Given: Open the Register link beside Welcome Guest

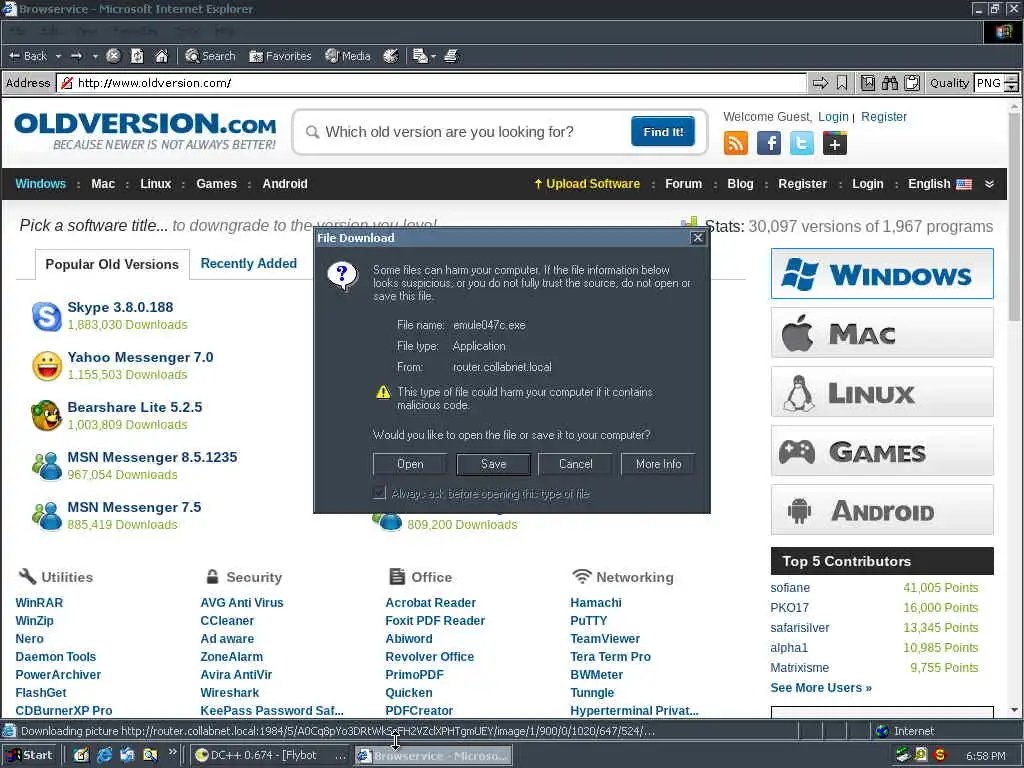Looking at the screenshot, I should (x=884, y=116).
